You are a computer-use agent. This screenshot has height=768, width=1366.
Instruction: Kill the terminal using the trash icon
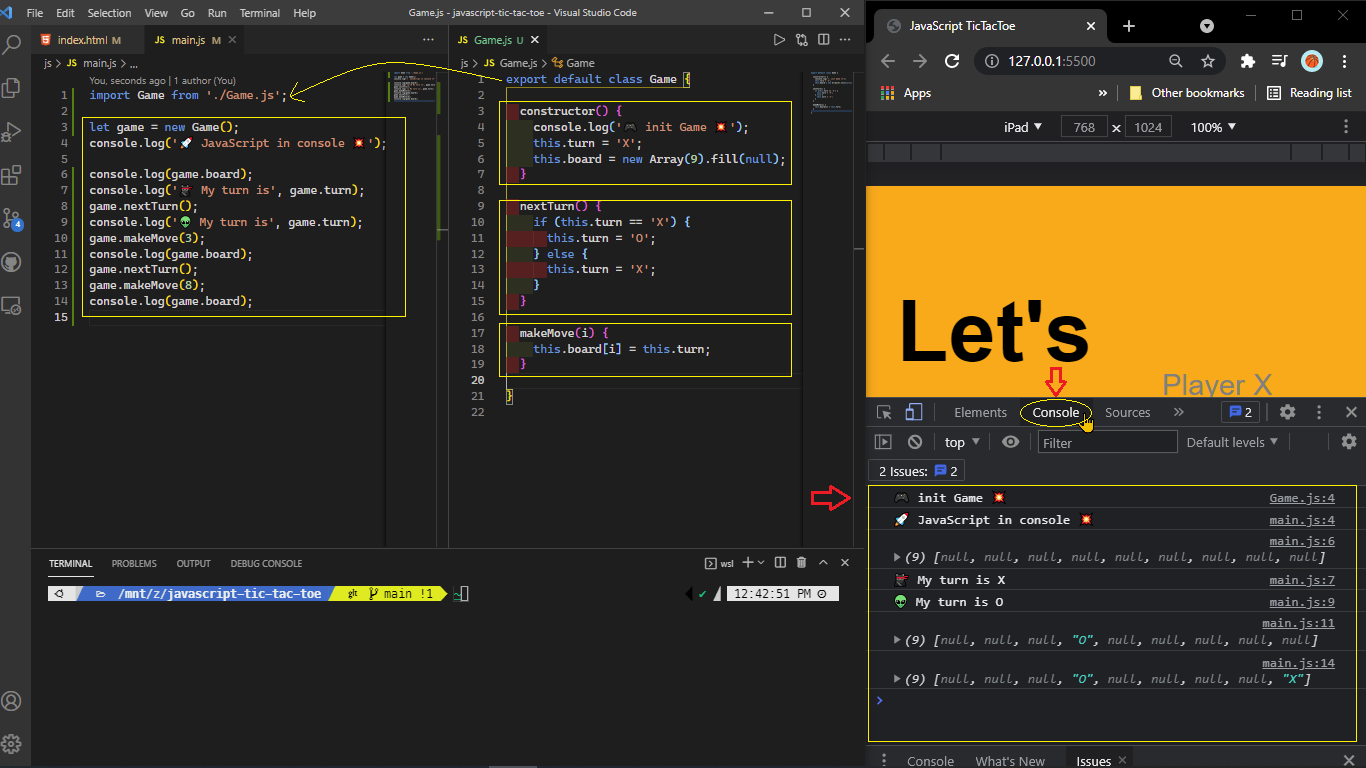801,563
